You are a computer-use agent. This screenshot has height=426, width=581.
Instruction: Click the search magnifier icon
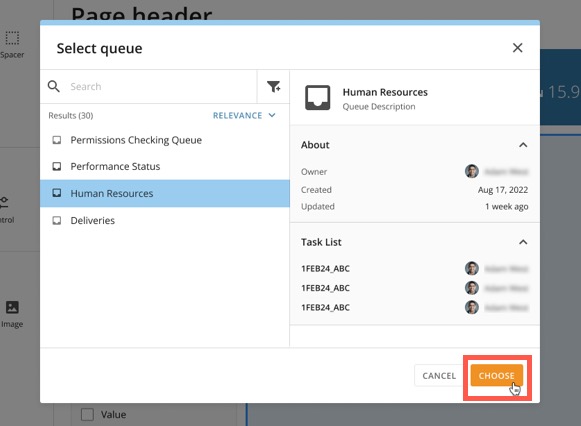[x=54, y=86]
